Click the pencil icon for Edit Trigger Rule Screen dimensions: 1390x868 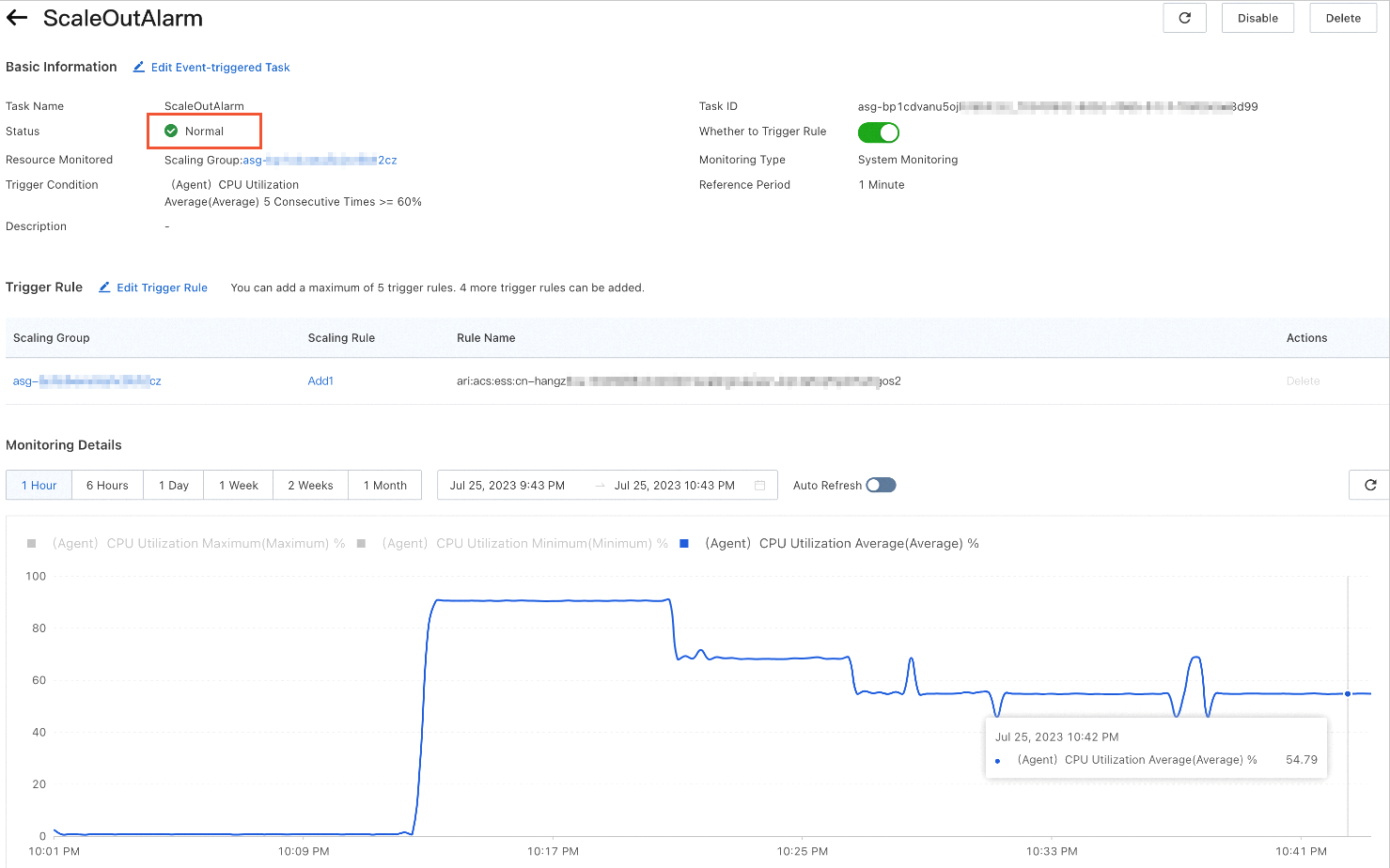click(x=104, y=287)
